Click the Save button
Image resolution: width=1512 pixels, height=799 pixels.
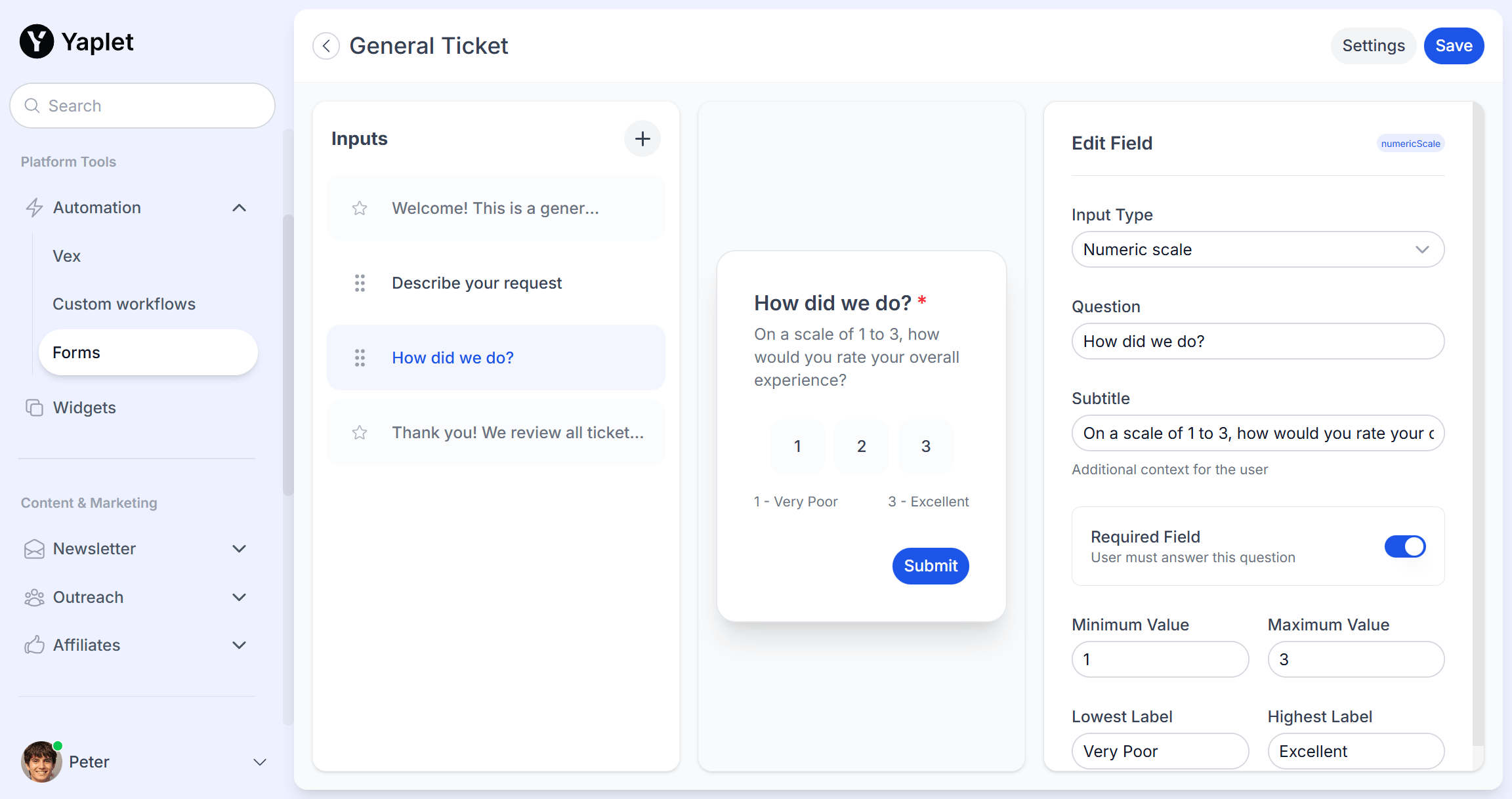point(1454,46)
